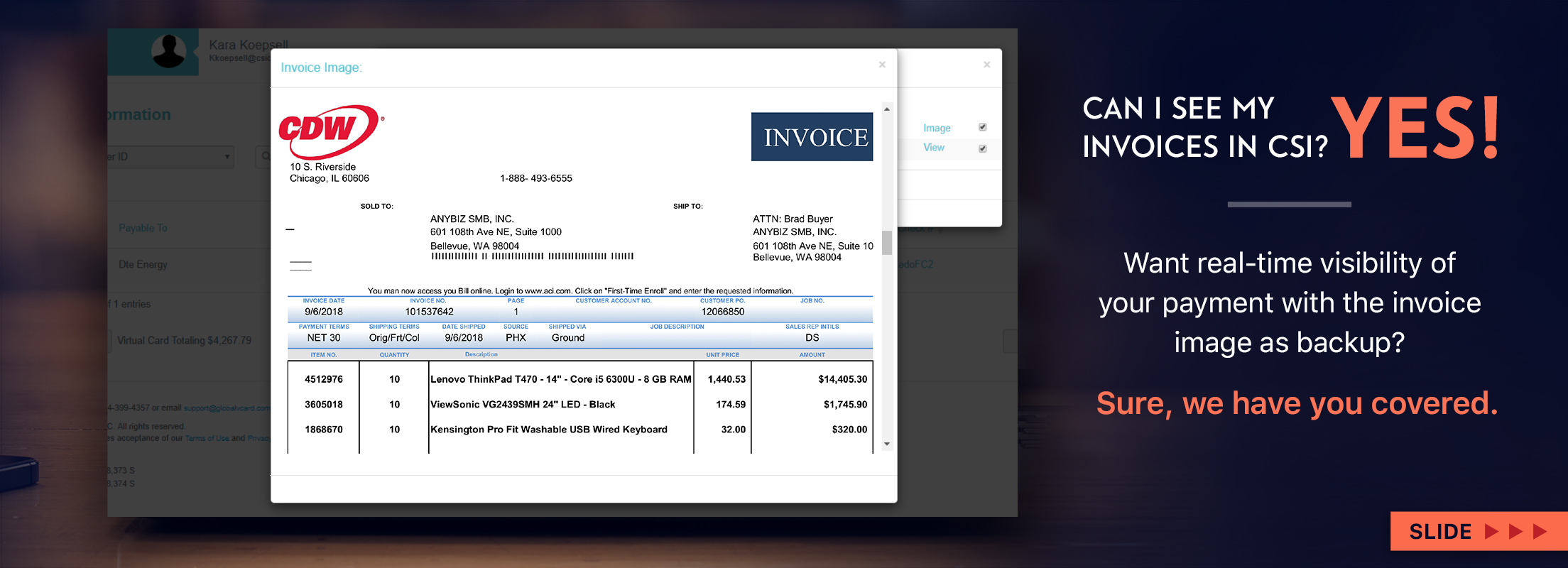The width and height of the screenshot is (1568, 568).
Task: Toggle the View checkbox
Action: (x=983, y=148)
